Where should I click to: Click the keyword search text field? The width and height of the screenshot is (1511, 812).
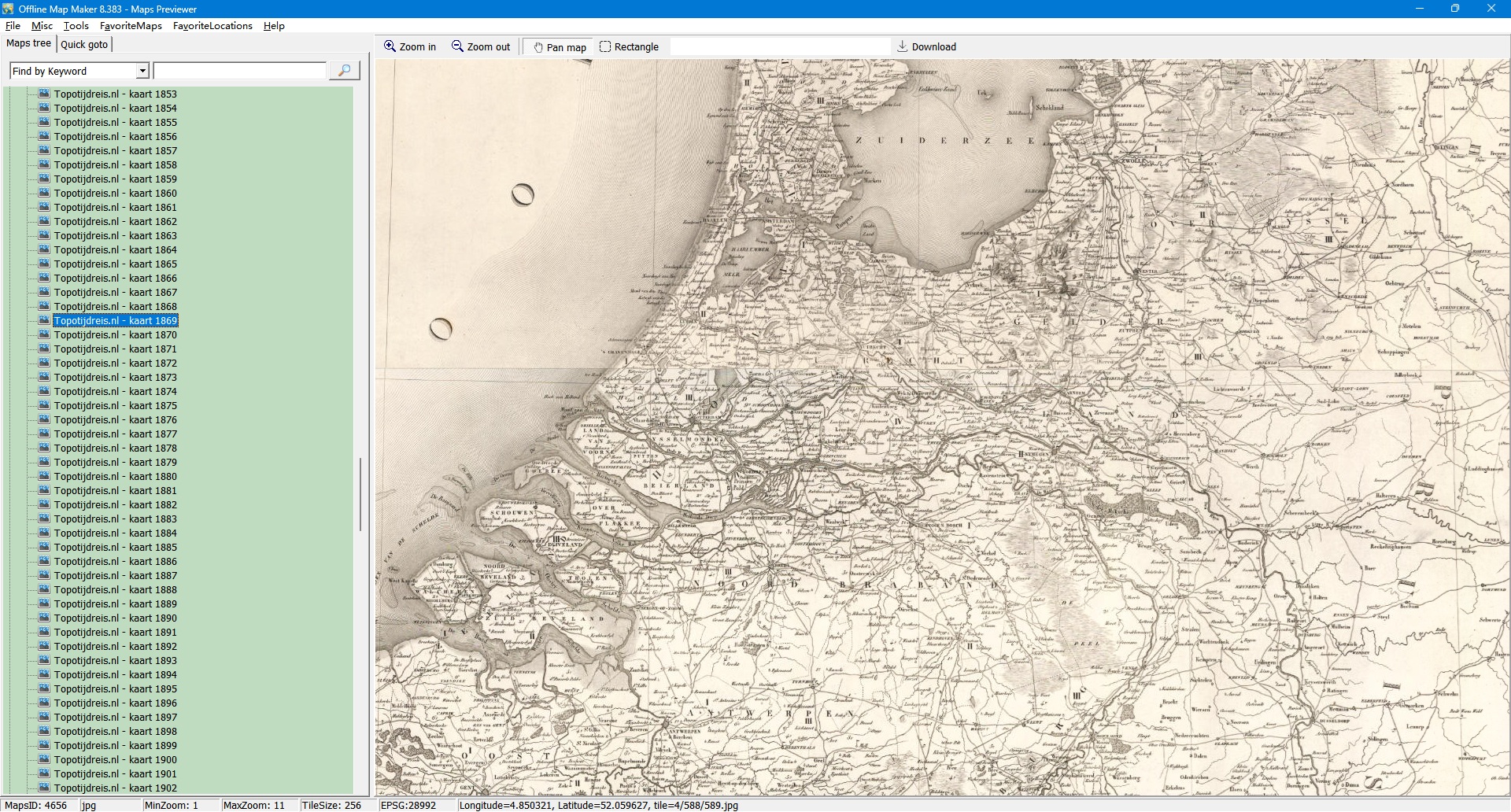239,71
